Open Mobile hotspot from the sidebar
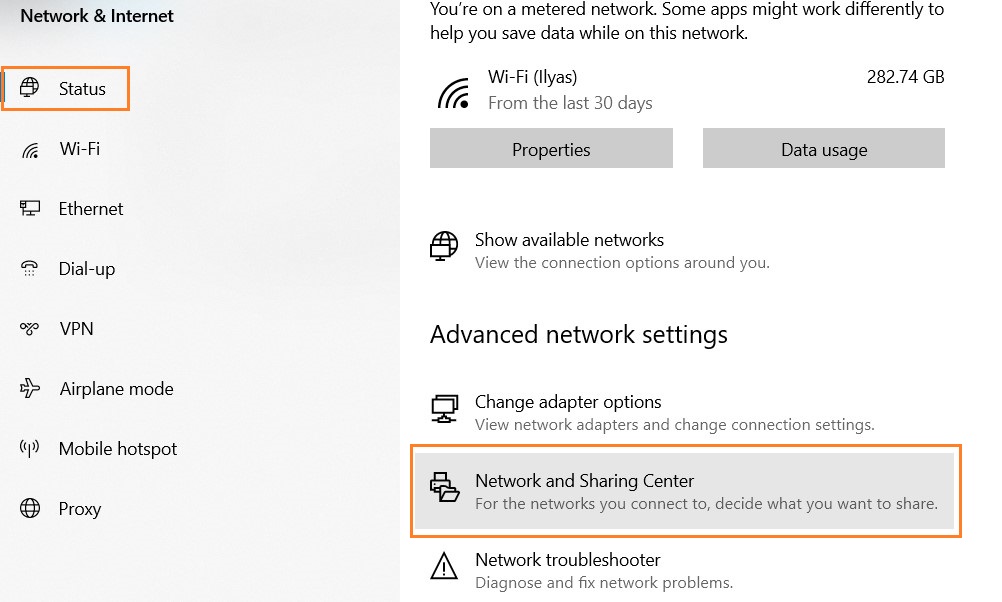The width and height of the screenshot is (1002, 602). pos(116,448)
